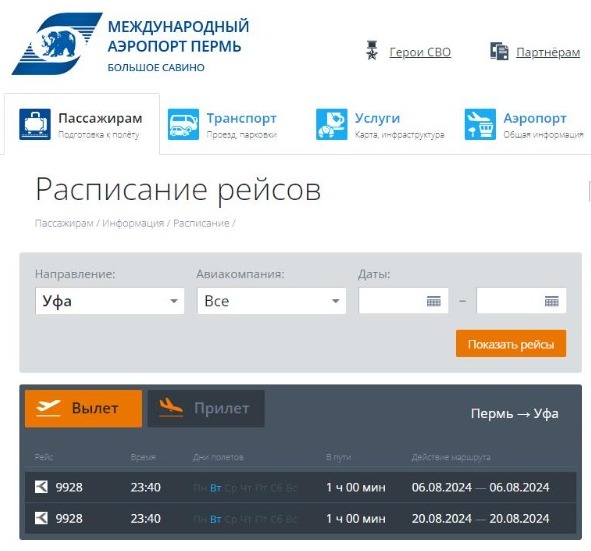Open the Услуги menu section
The image size is (591, 551).
[380, 124]
